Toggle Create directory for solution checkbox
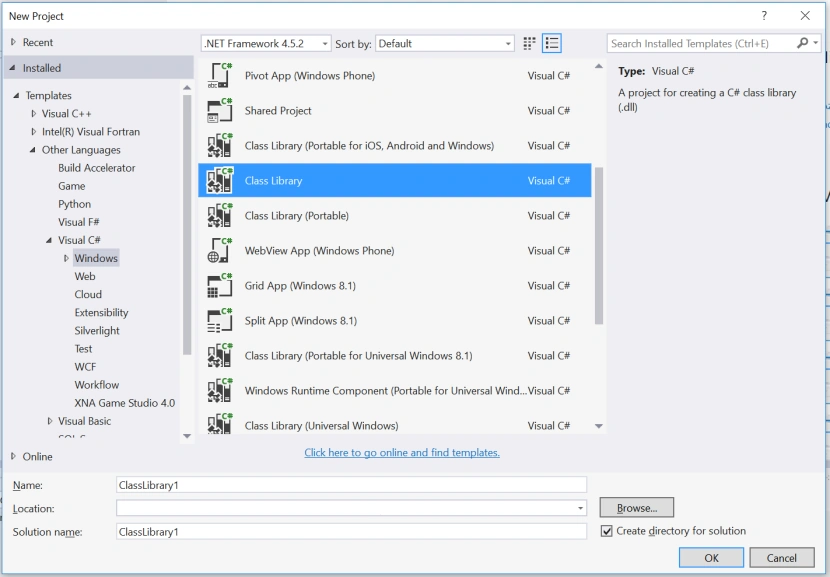Screen dimensions: 830x577 point(607,531)
